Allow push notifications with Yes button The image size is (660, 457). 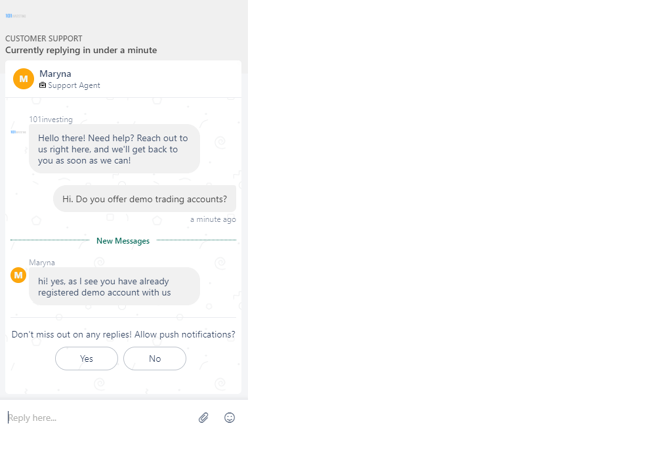point(86,359)
